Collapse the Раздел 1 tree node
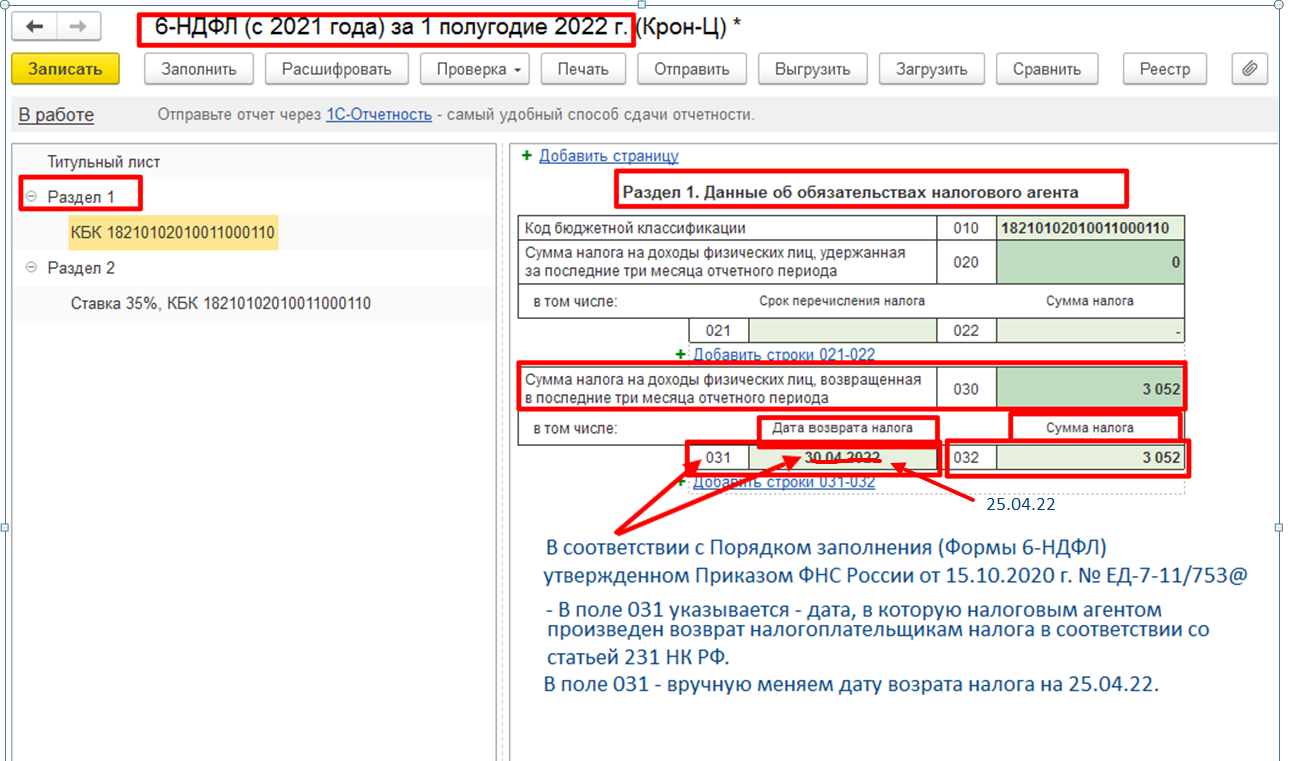The image size is (1292, 761). [31, 197]
